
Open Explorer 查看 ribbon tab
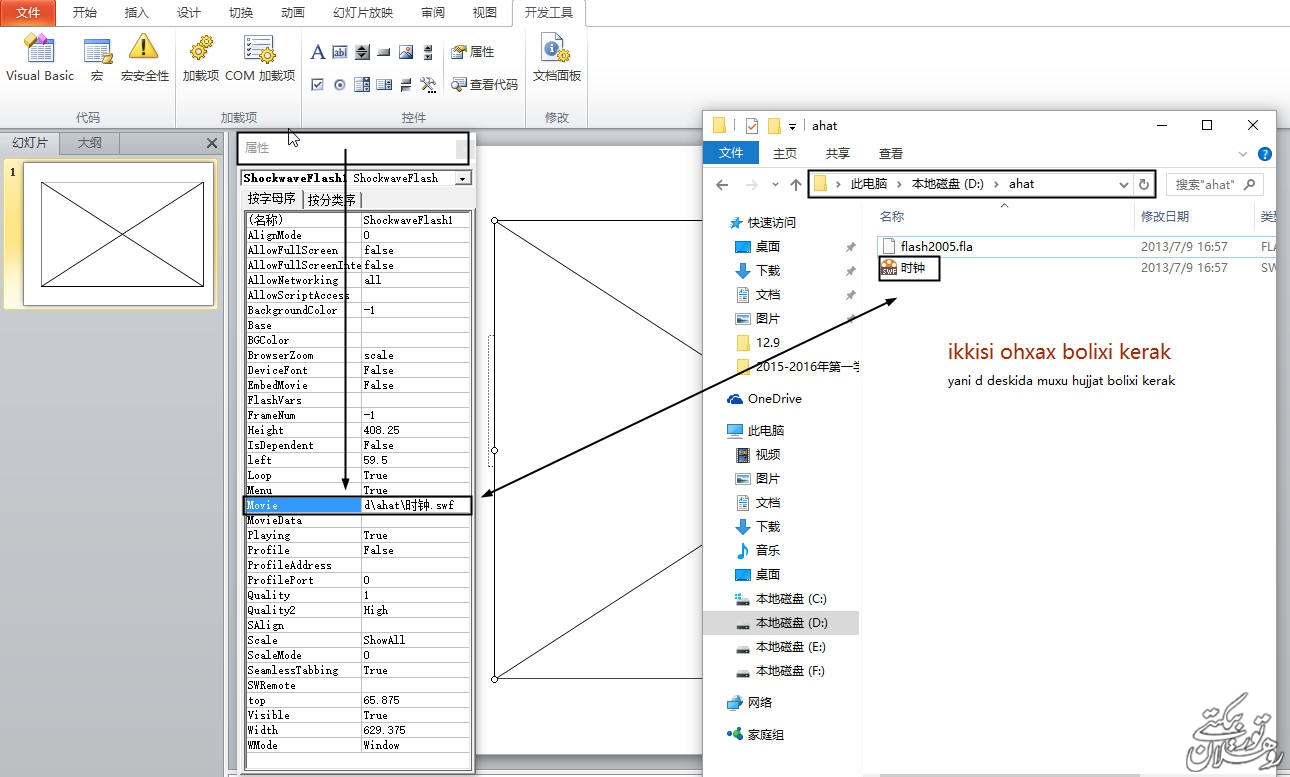(891, 153)
